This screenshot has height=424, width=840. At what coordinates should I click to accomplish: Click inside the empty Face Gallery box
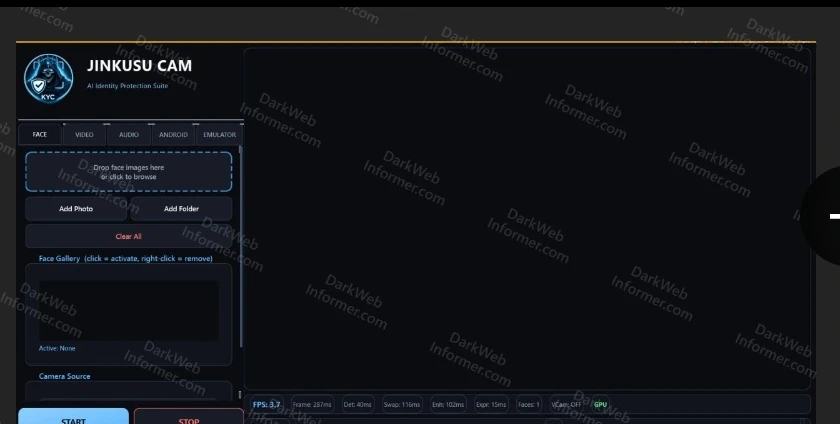click(x=129, y=310)
